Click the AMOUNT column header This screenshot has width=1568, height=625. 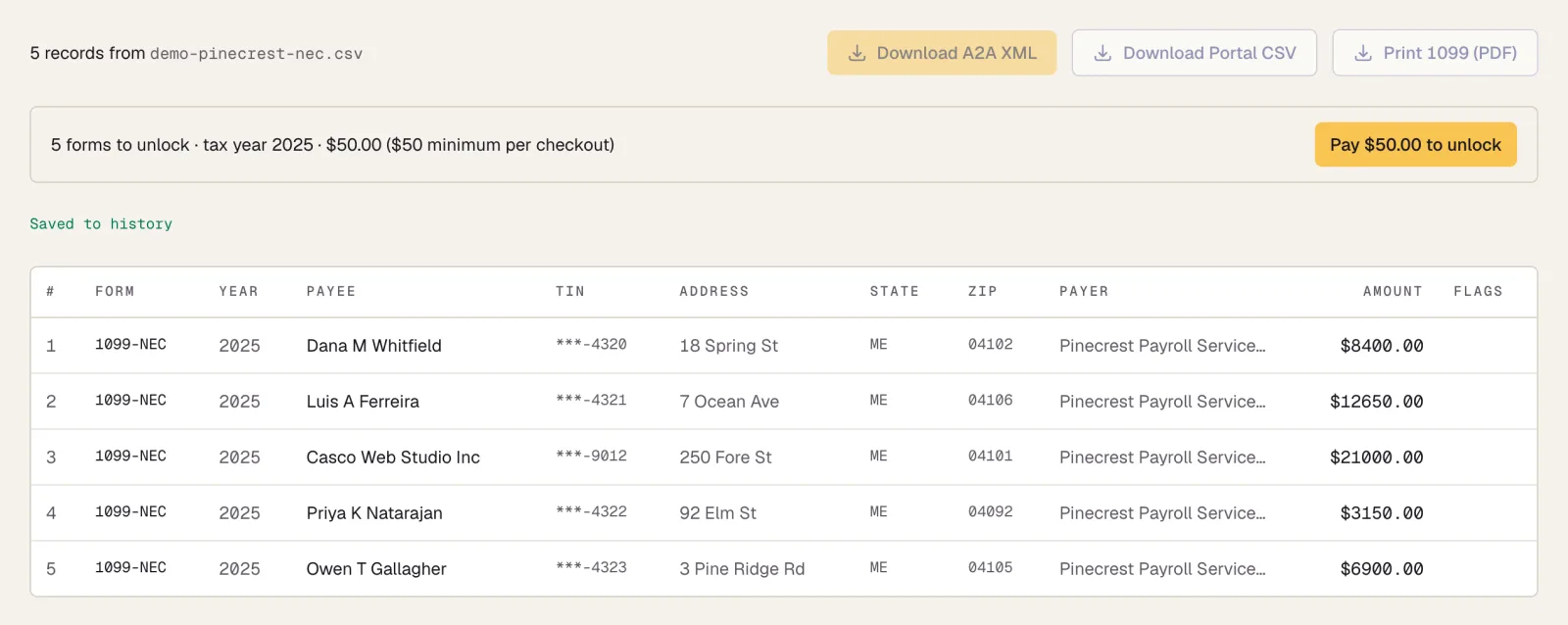(1393, 292)
